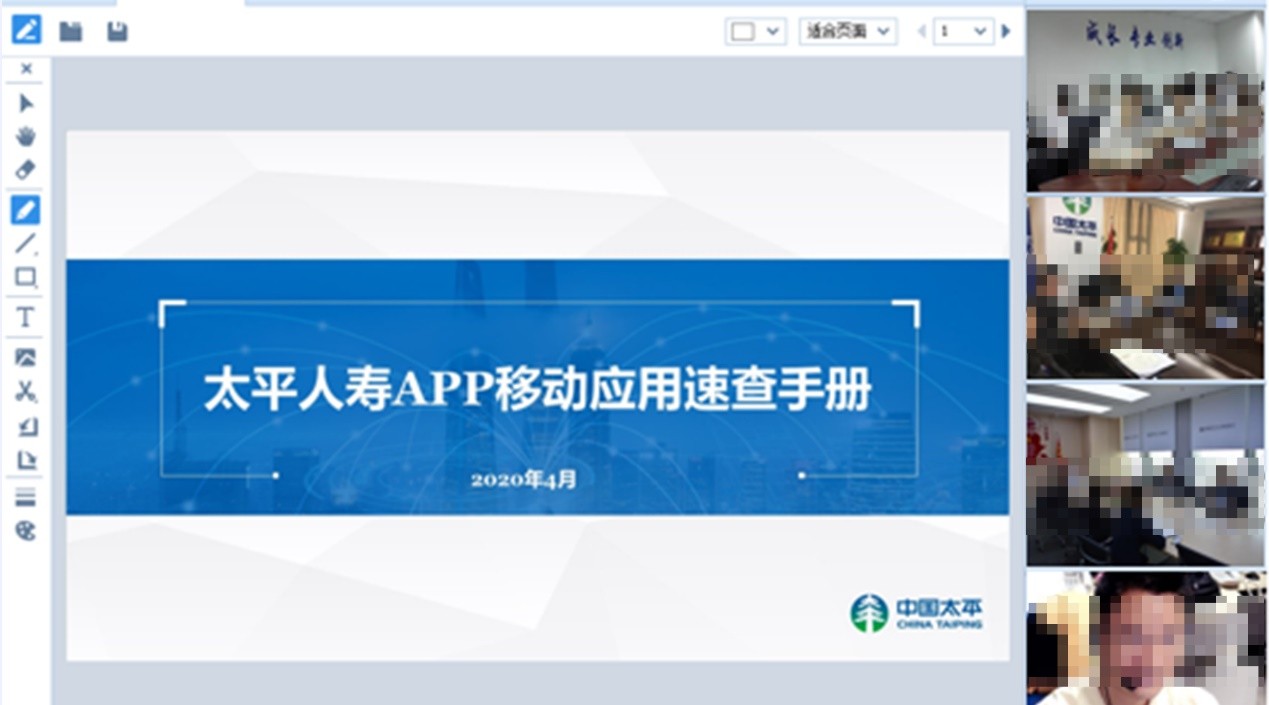Select the text T tool
The image size is (1269, 705).
[26, 318]
